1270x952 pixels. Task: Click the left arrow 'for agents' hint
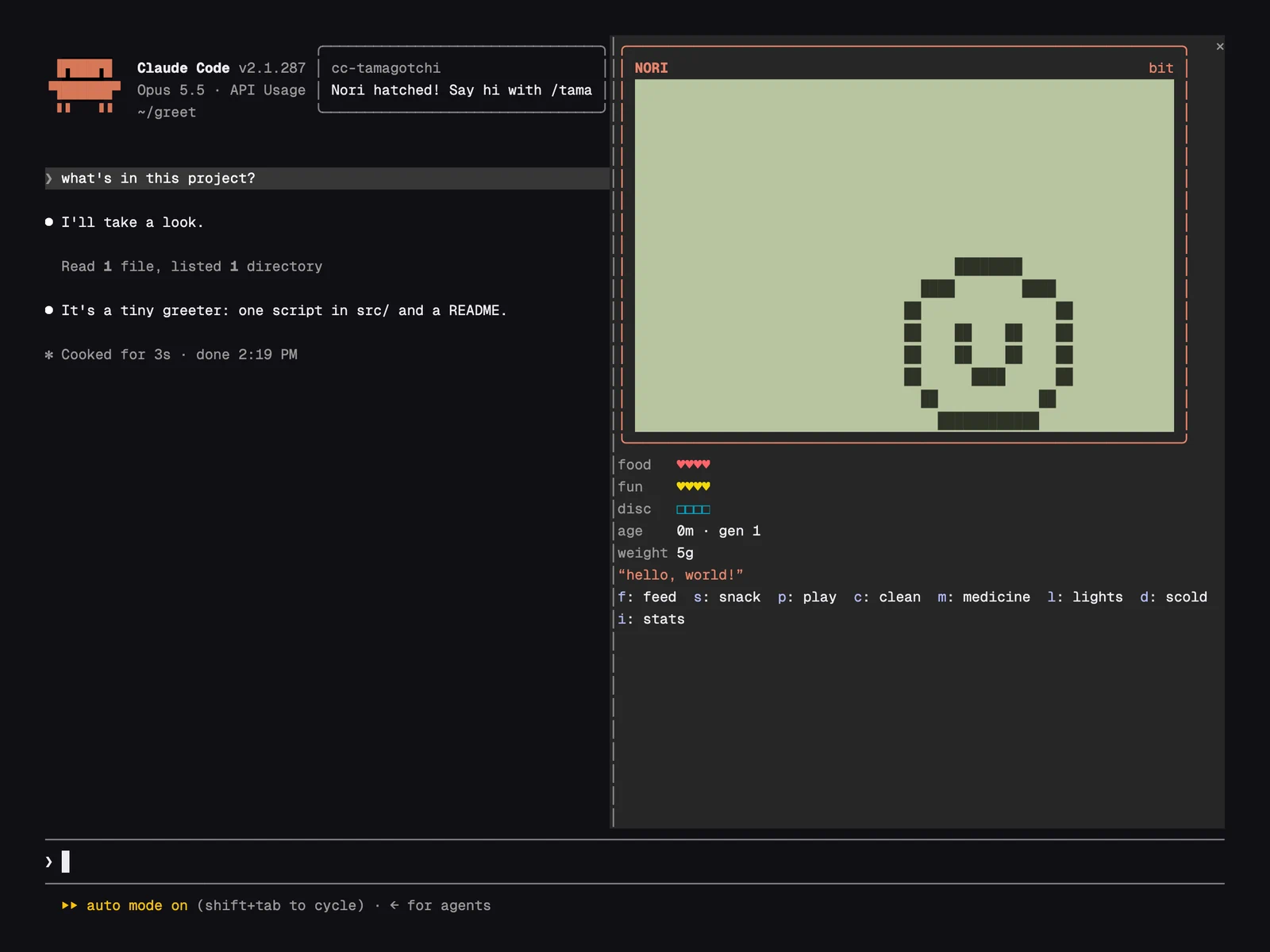pos(440,905)
